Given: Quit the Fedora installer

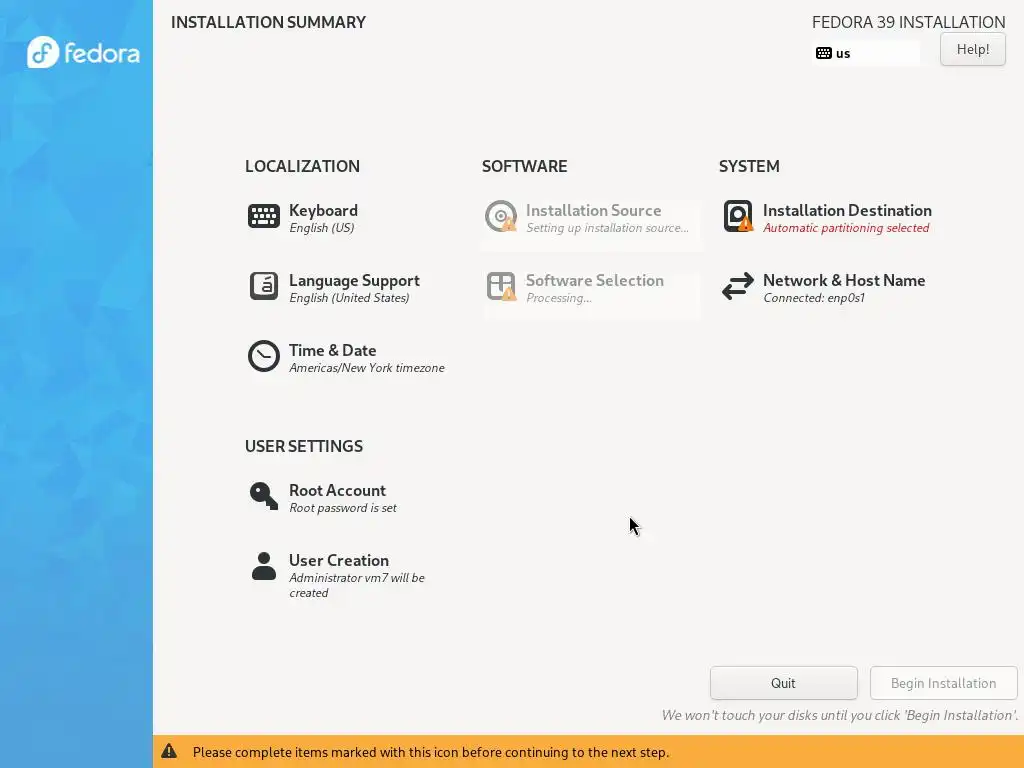Looking at the screenshot, I should (x=783, y=683).
